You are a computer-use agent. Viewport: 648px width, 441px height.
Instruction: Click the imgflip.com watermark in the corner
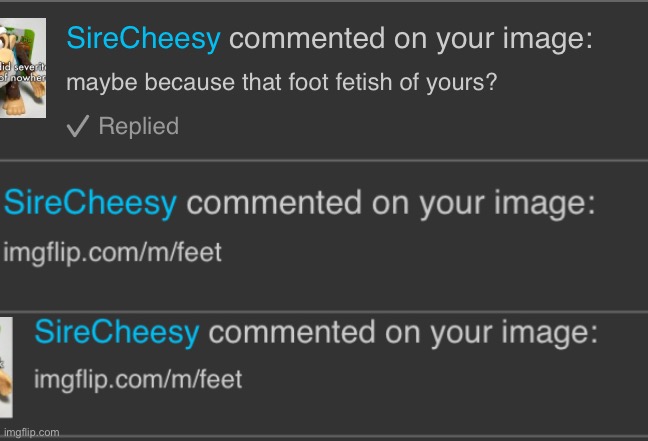coord(31,432)
